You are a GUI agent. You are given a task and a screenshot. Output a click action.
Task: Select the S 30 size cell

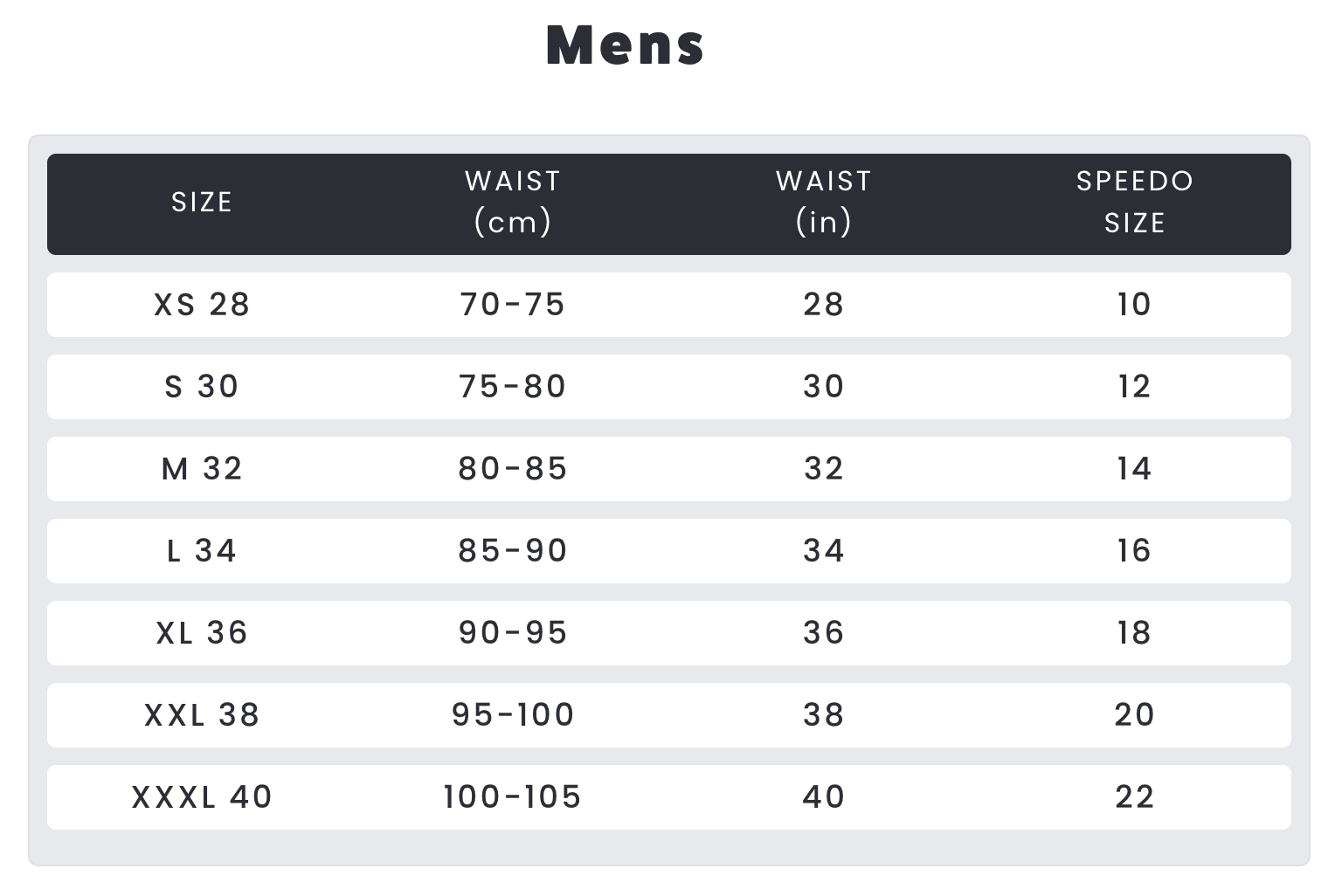coord(202,387)
